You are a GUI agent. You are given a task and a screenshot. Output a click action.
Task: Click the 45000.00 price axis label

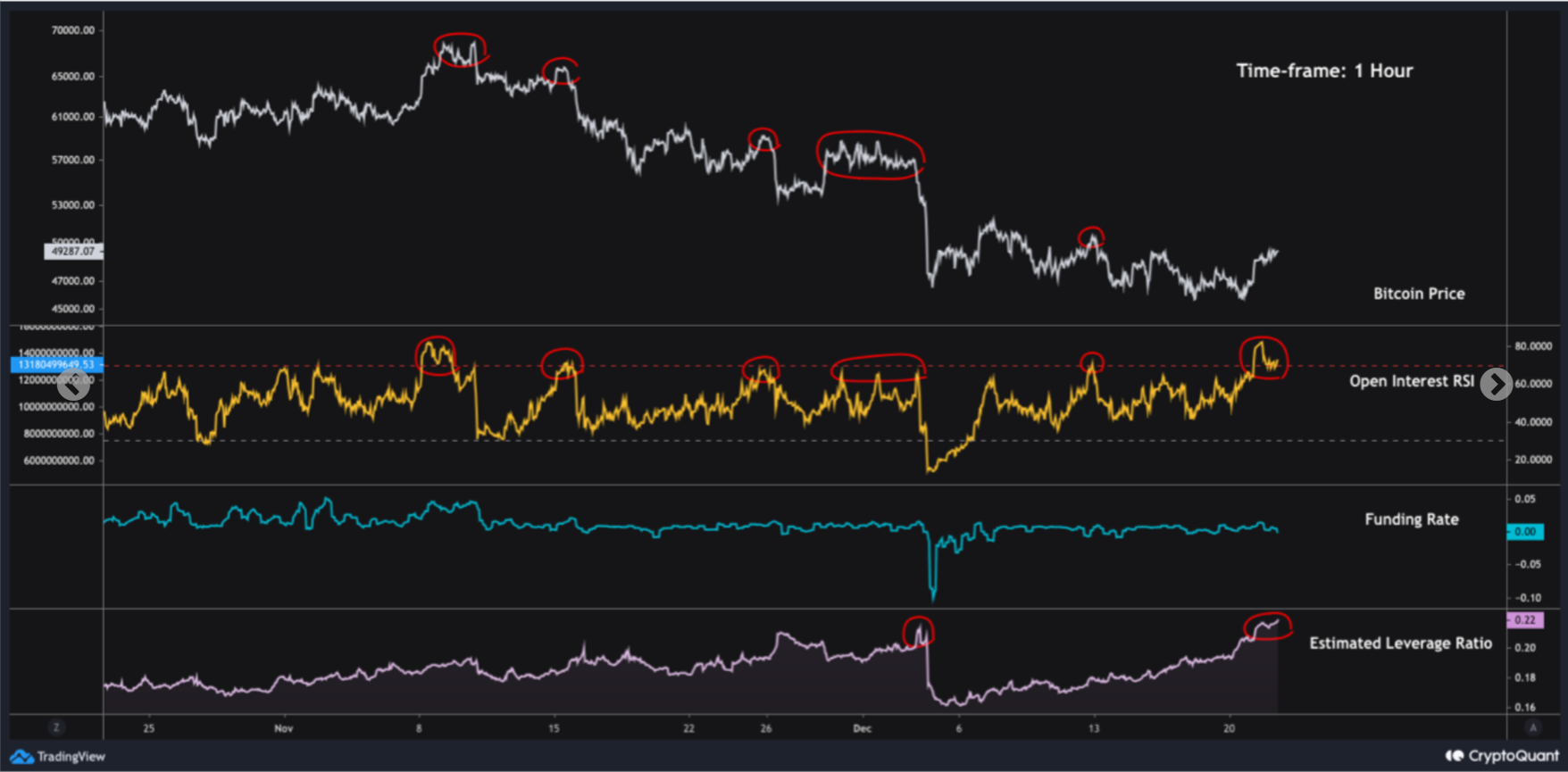tap(72, 310)
